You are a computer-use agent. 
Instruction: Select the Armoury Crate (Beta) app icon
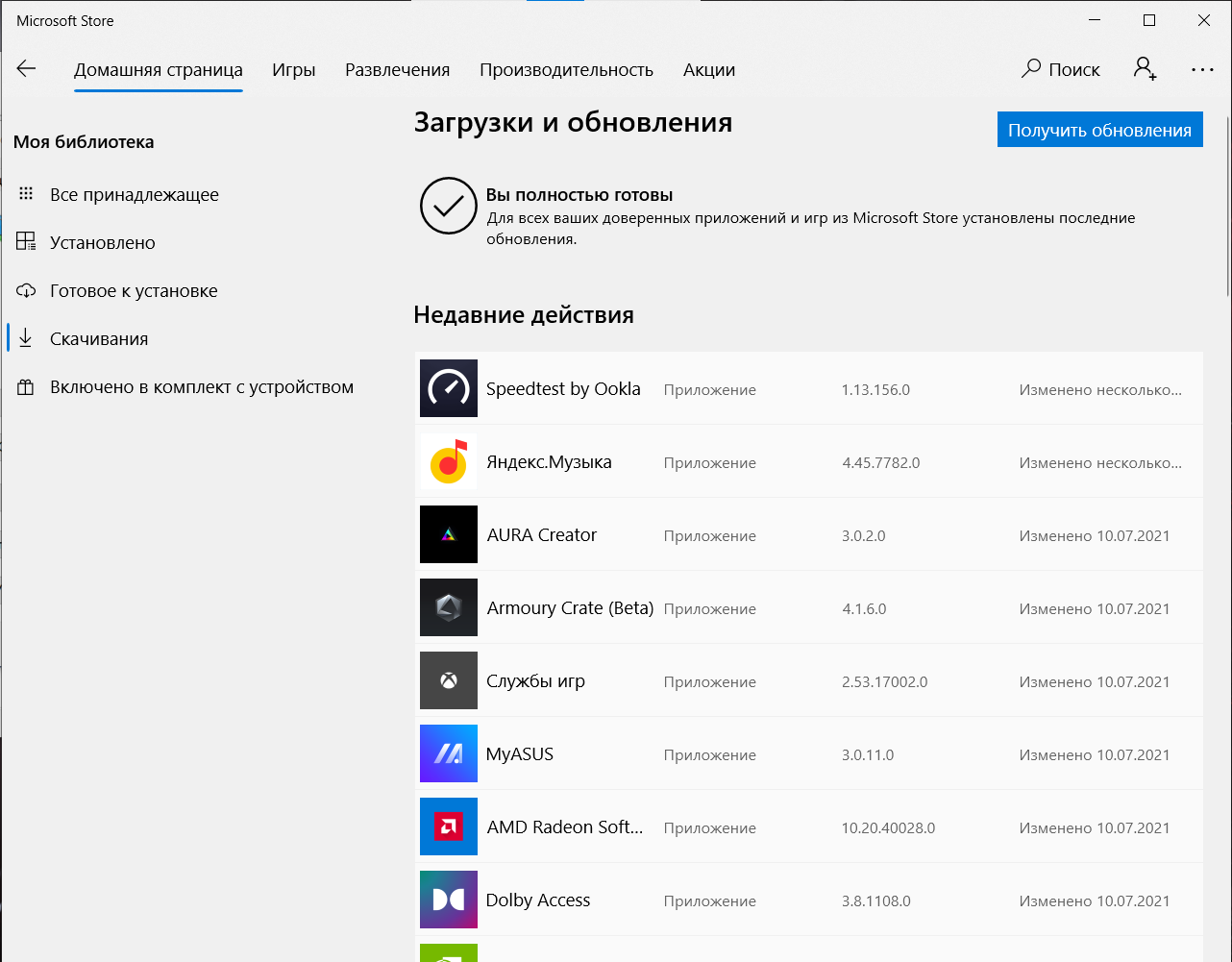pyautogui.click(x=449, y=607)
